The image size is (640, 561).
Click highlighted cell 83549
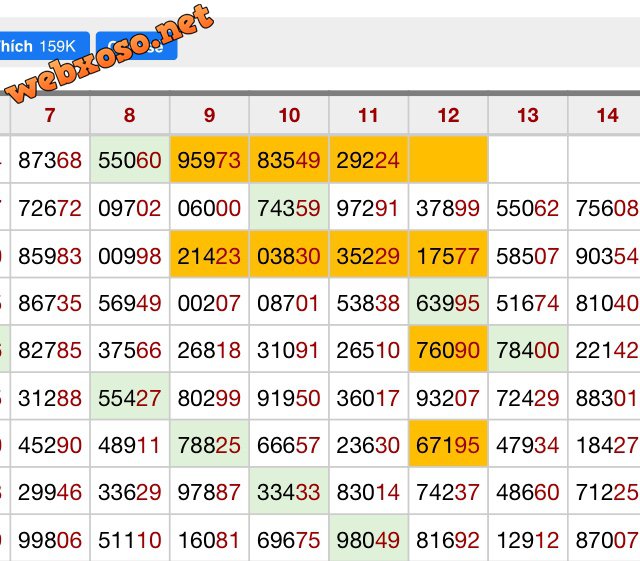[289, 160]
